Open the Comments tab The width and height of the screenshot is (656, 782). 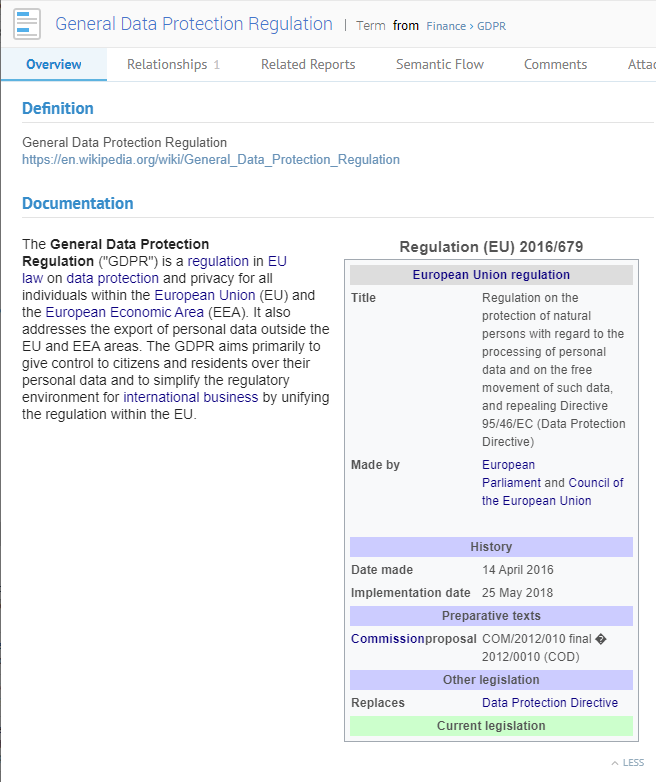point(555,65)
